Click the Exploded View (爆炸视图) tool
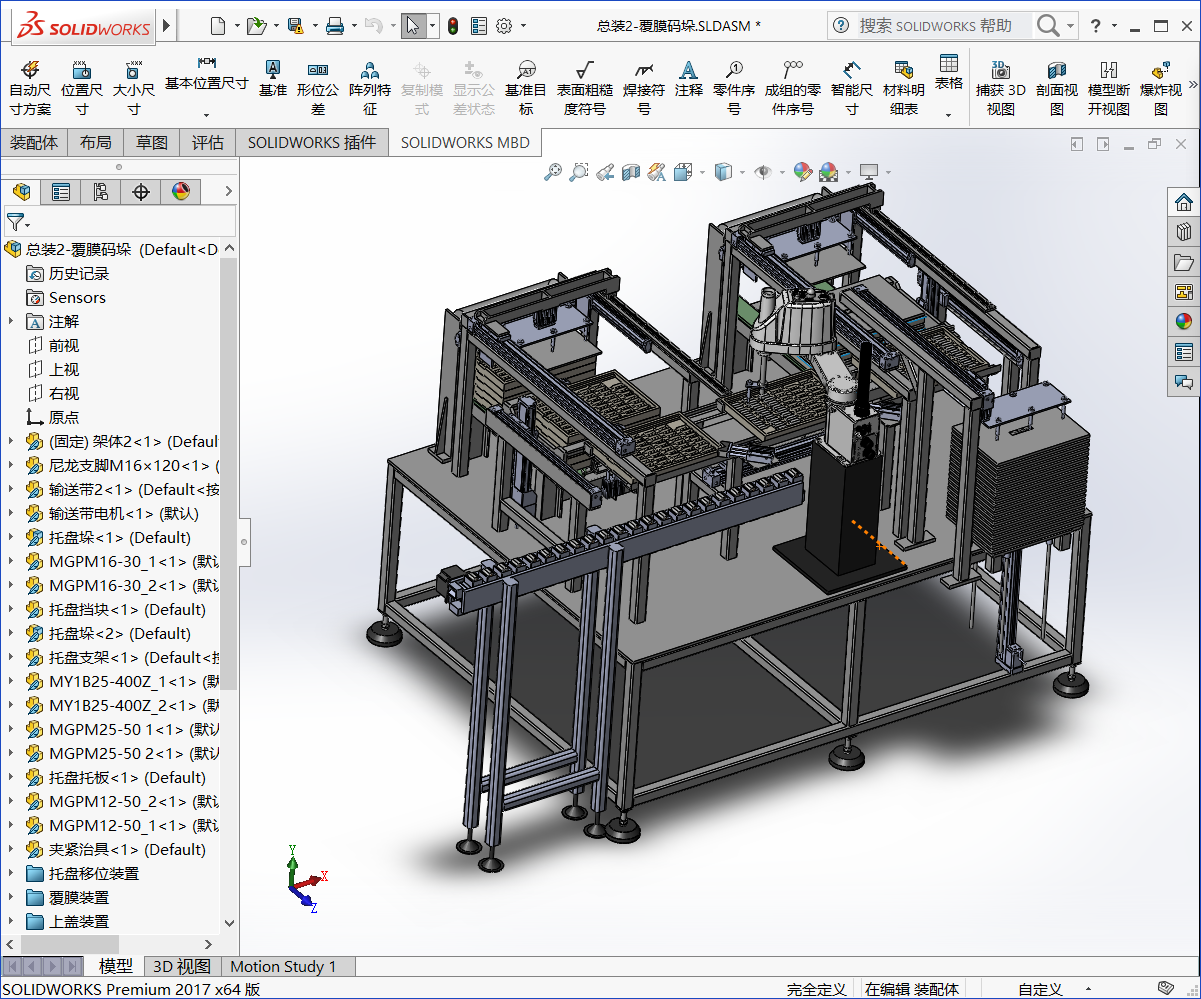 click(1161, 88)
